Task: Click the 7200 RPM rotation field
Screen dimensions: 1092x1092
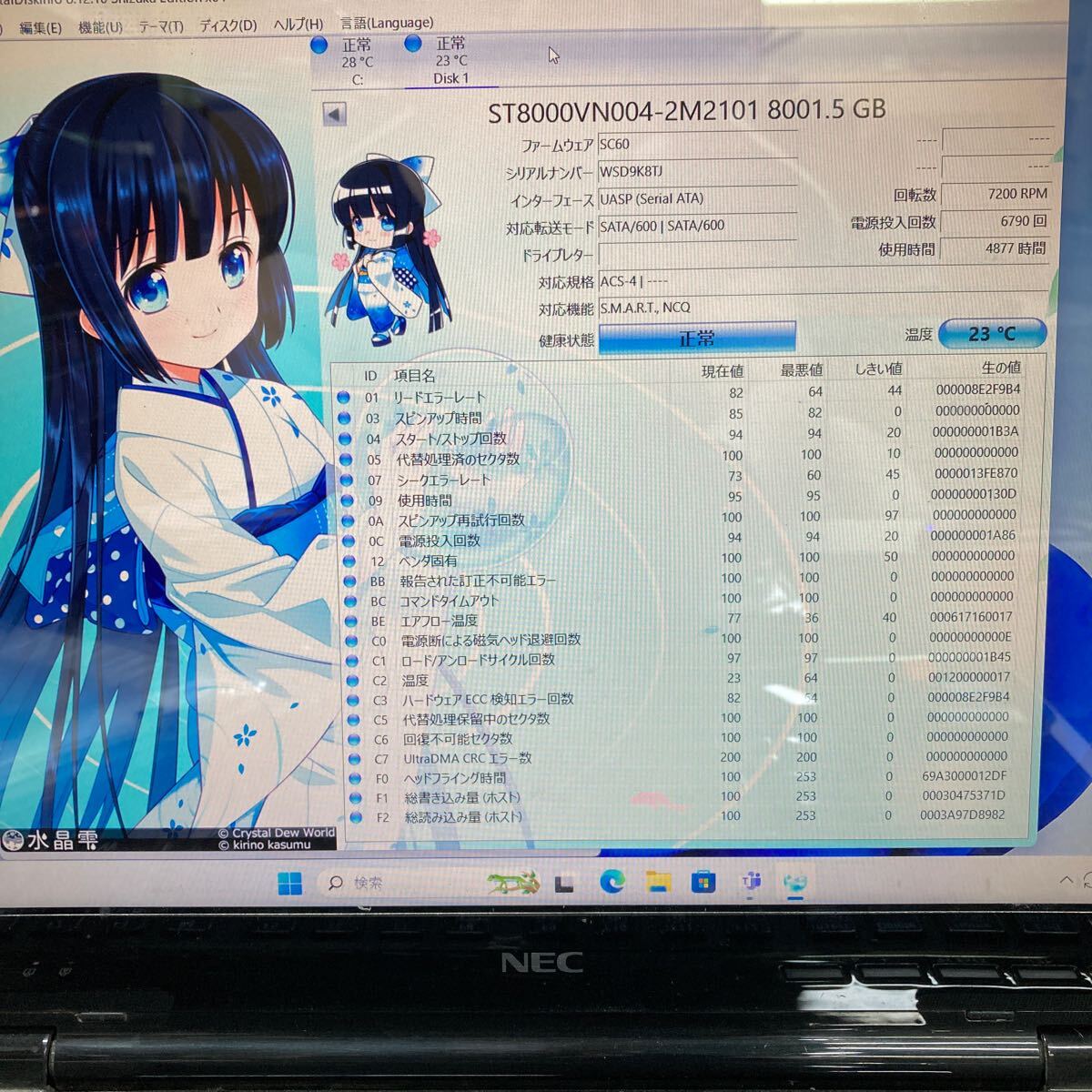Action: pyautogui.click(x=995, y=194)
